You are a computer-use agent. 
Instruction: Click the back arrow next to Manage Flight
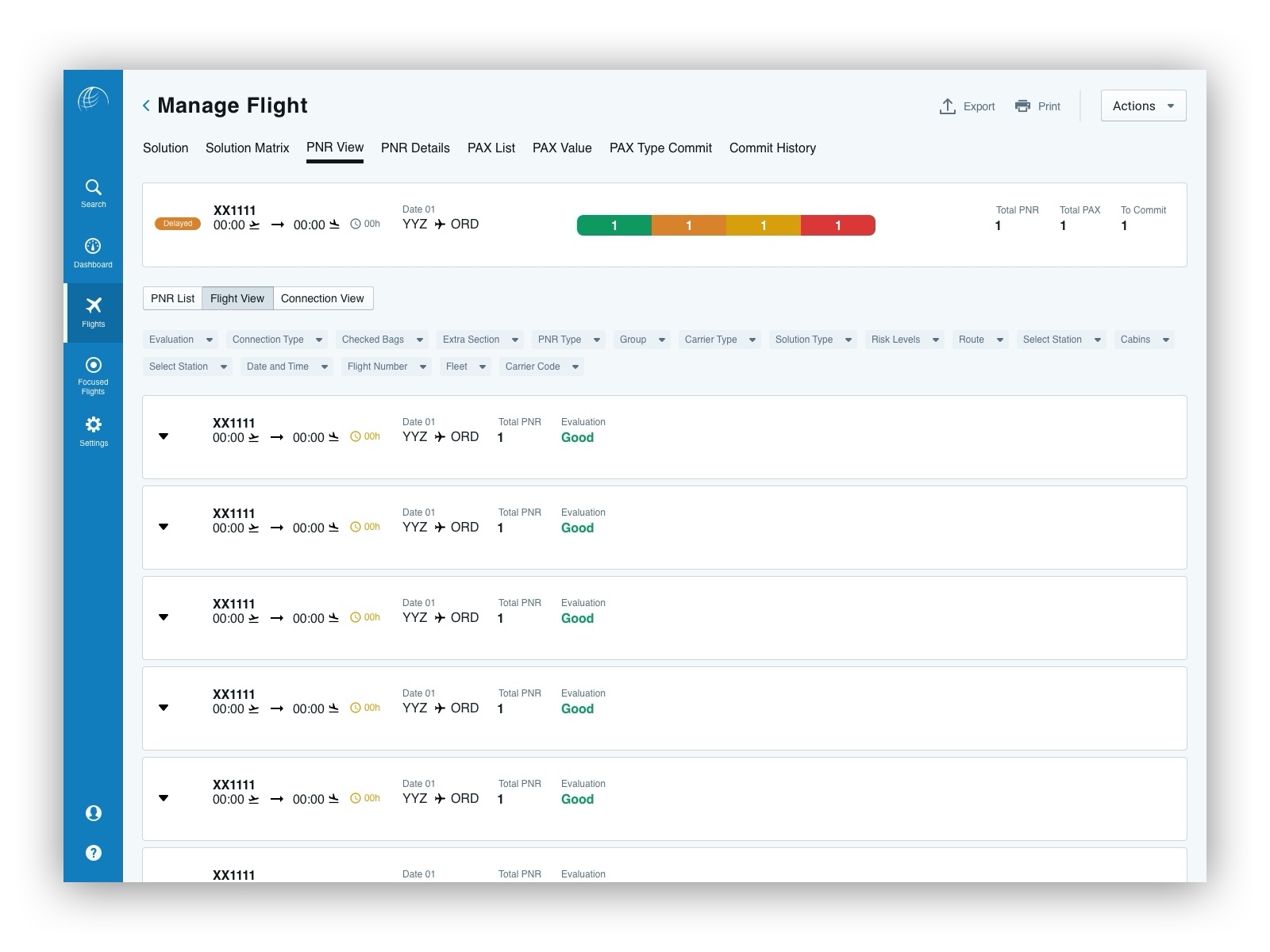click(146, 105)
